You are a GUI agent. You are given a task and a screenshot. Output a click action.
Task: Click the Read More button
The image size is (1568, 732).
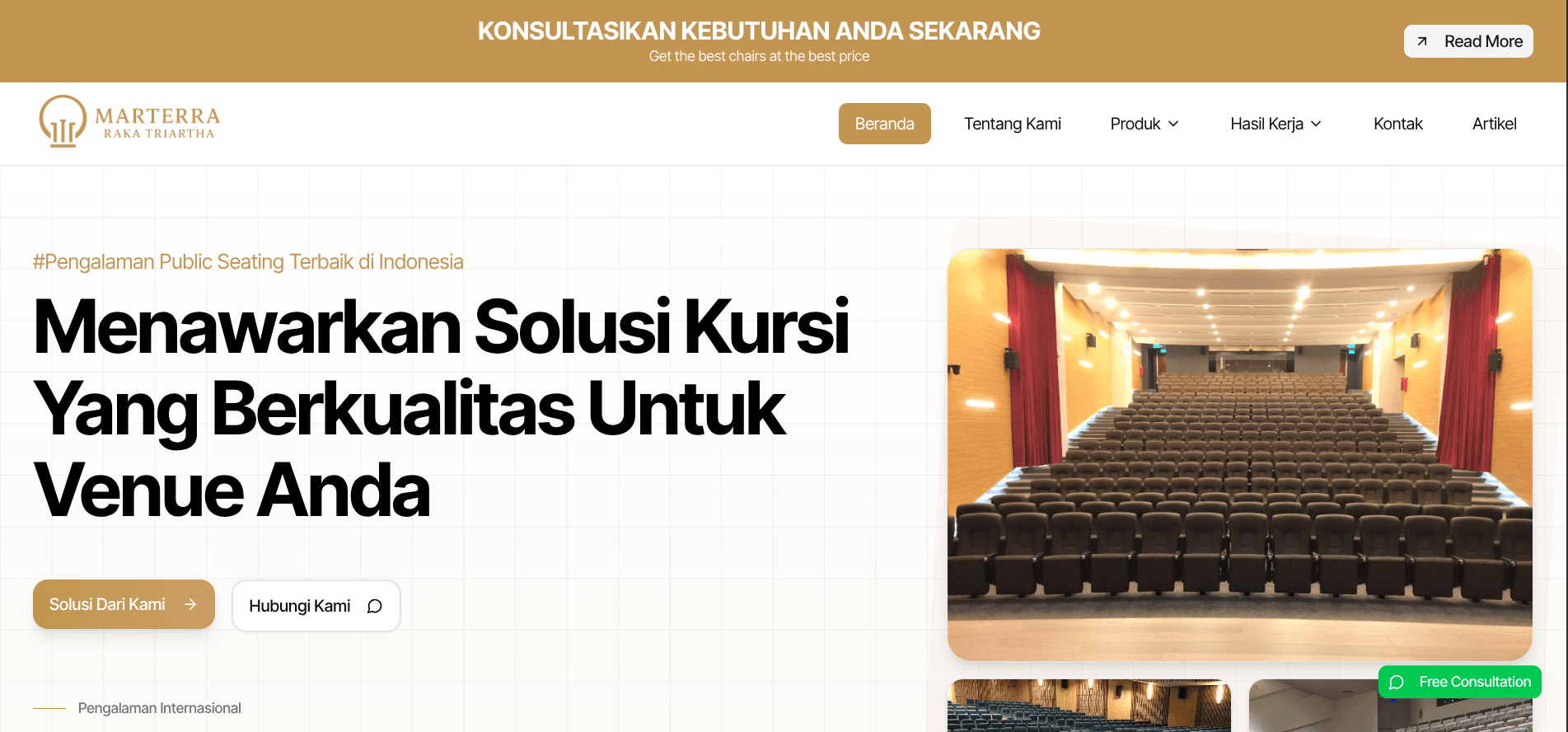coord(1468,41)
